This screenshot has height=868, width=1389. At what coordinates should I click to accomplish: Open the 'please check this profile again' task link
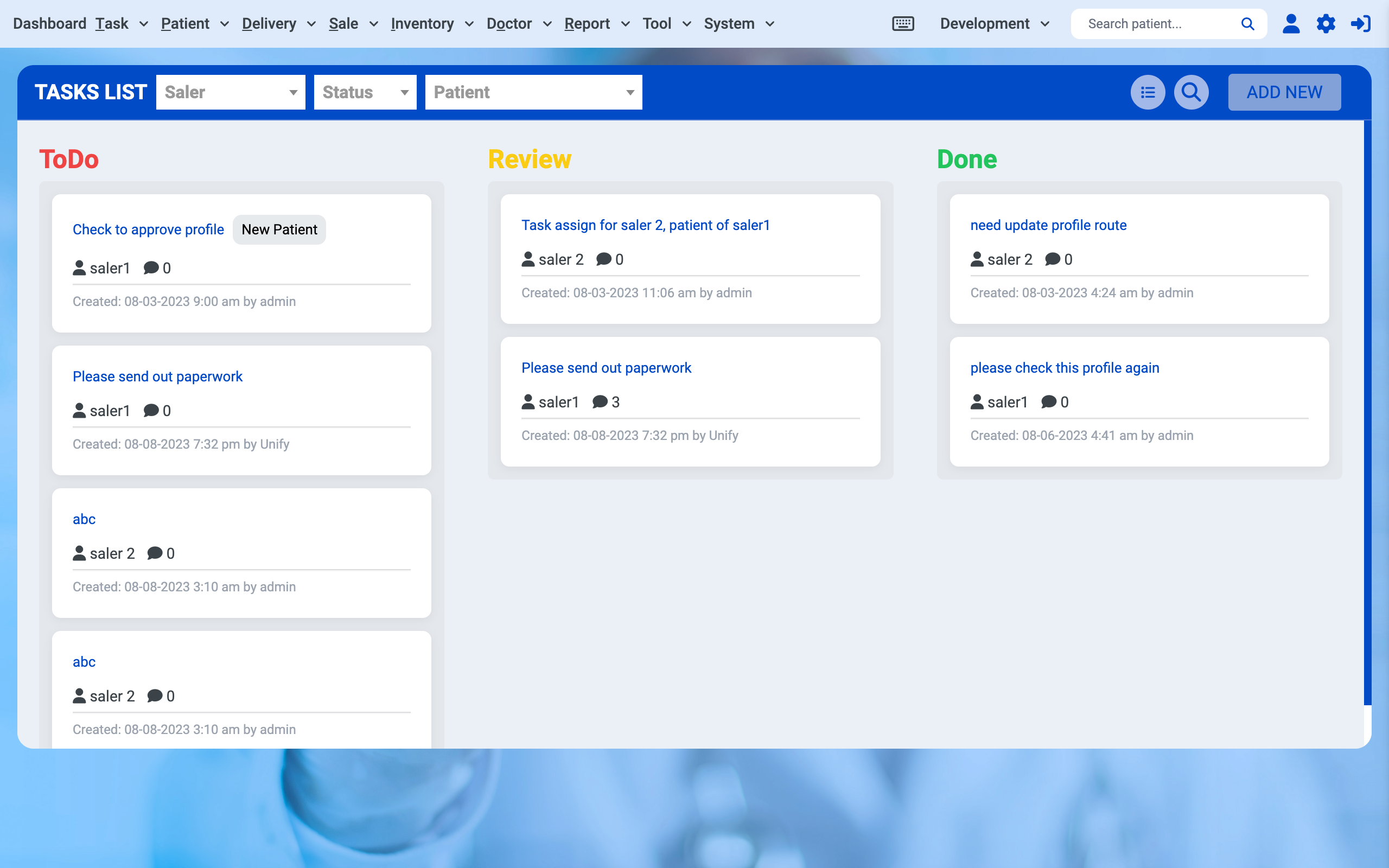pos(1065,367)
